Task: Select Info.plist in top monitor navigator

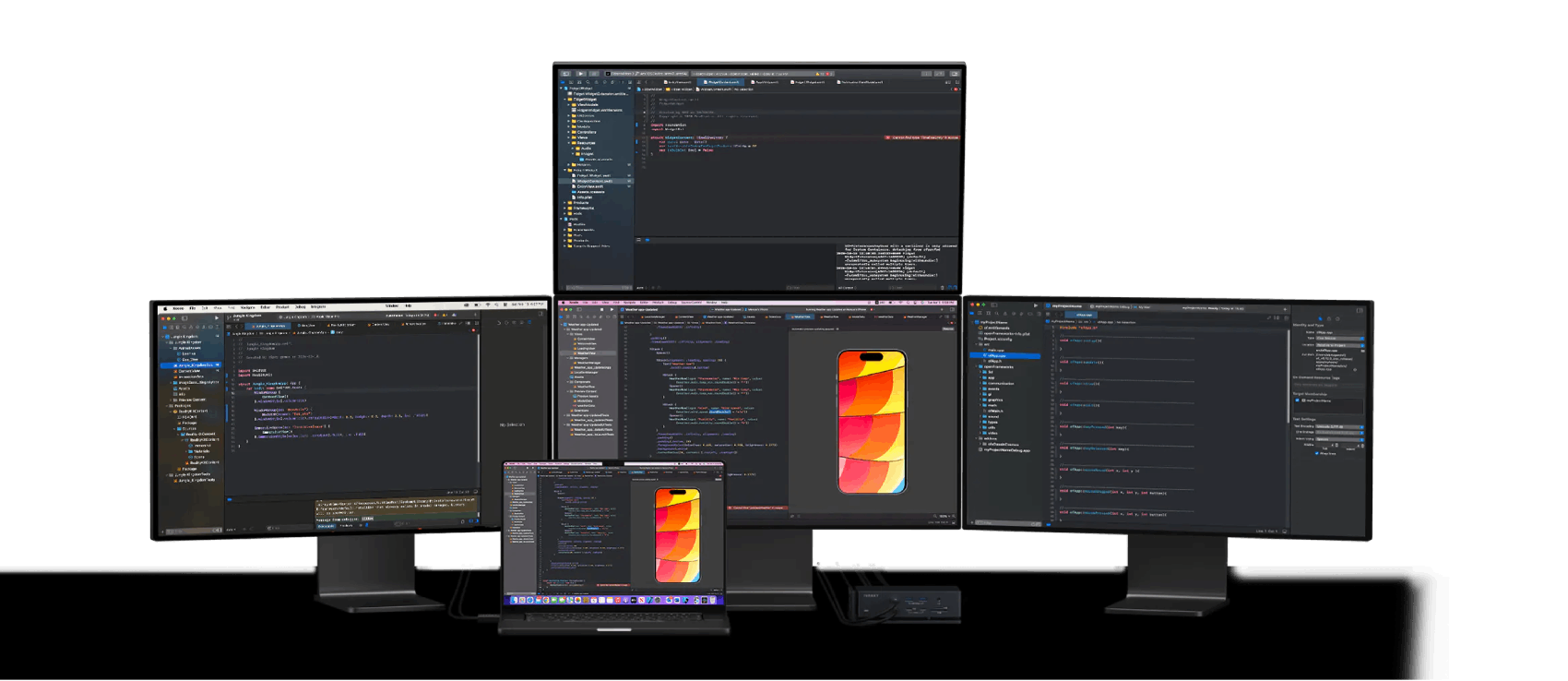Action: [584, 197]
